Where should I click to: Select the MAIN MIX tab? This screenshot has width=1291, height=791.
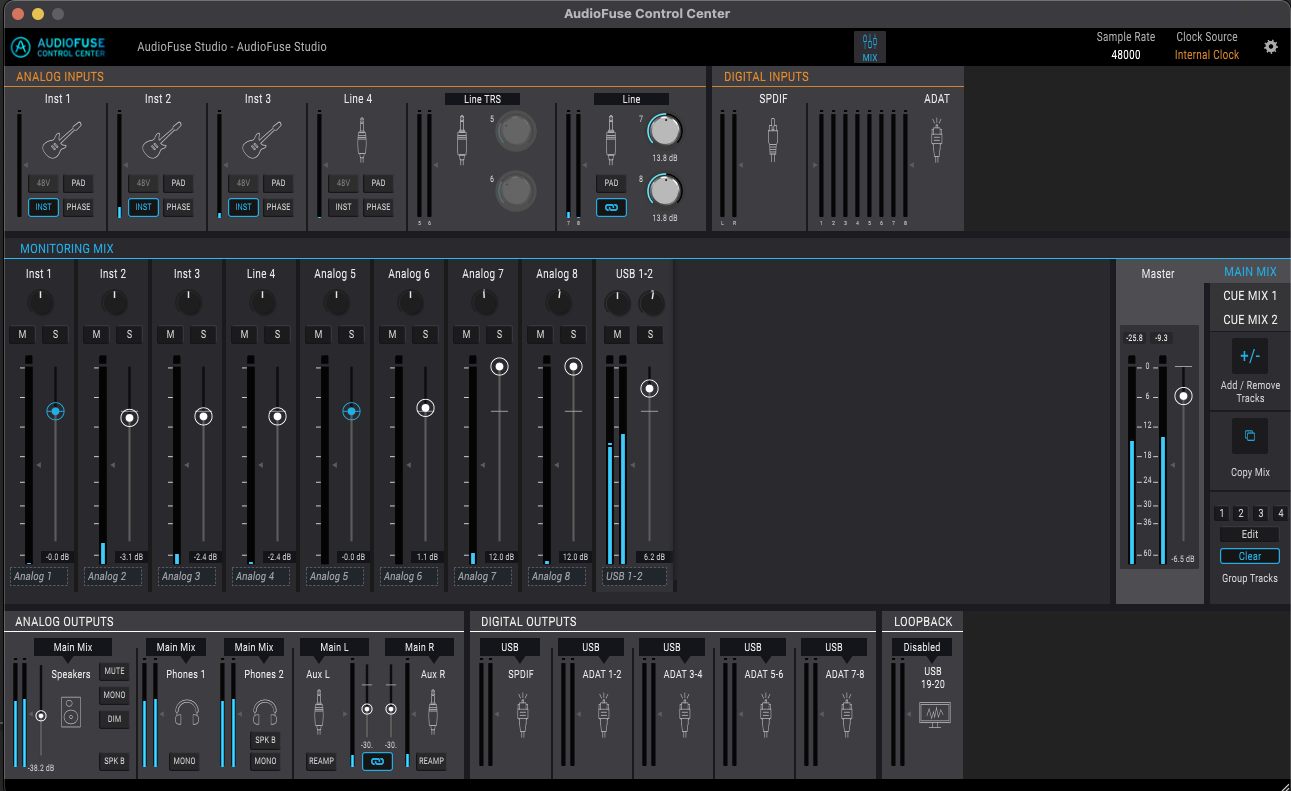click(x=1250, y=272)
